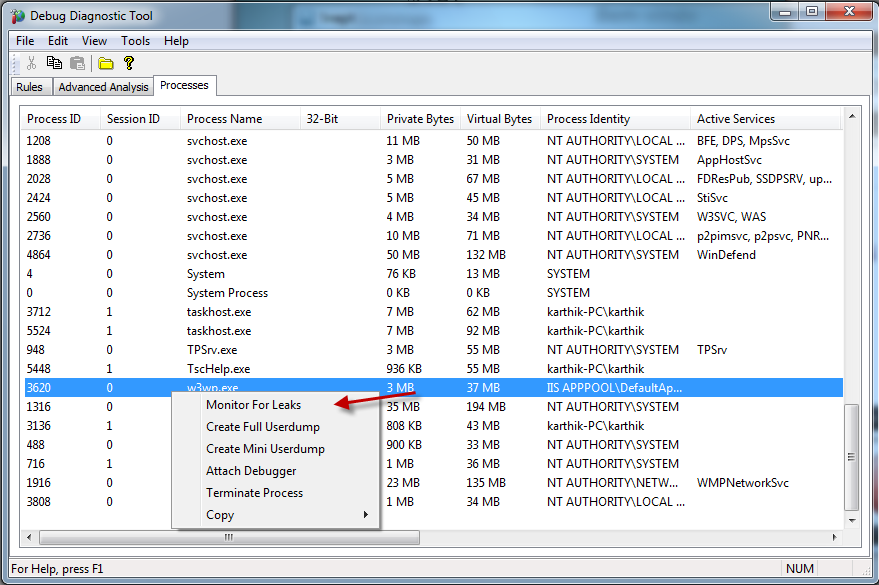This screenshot has height=585, width=879.
Task: Click the yellow question mark Help icon
Action: [x=129, y=63]
